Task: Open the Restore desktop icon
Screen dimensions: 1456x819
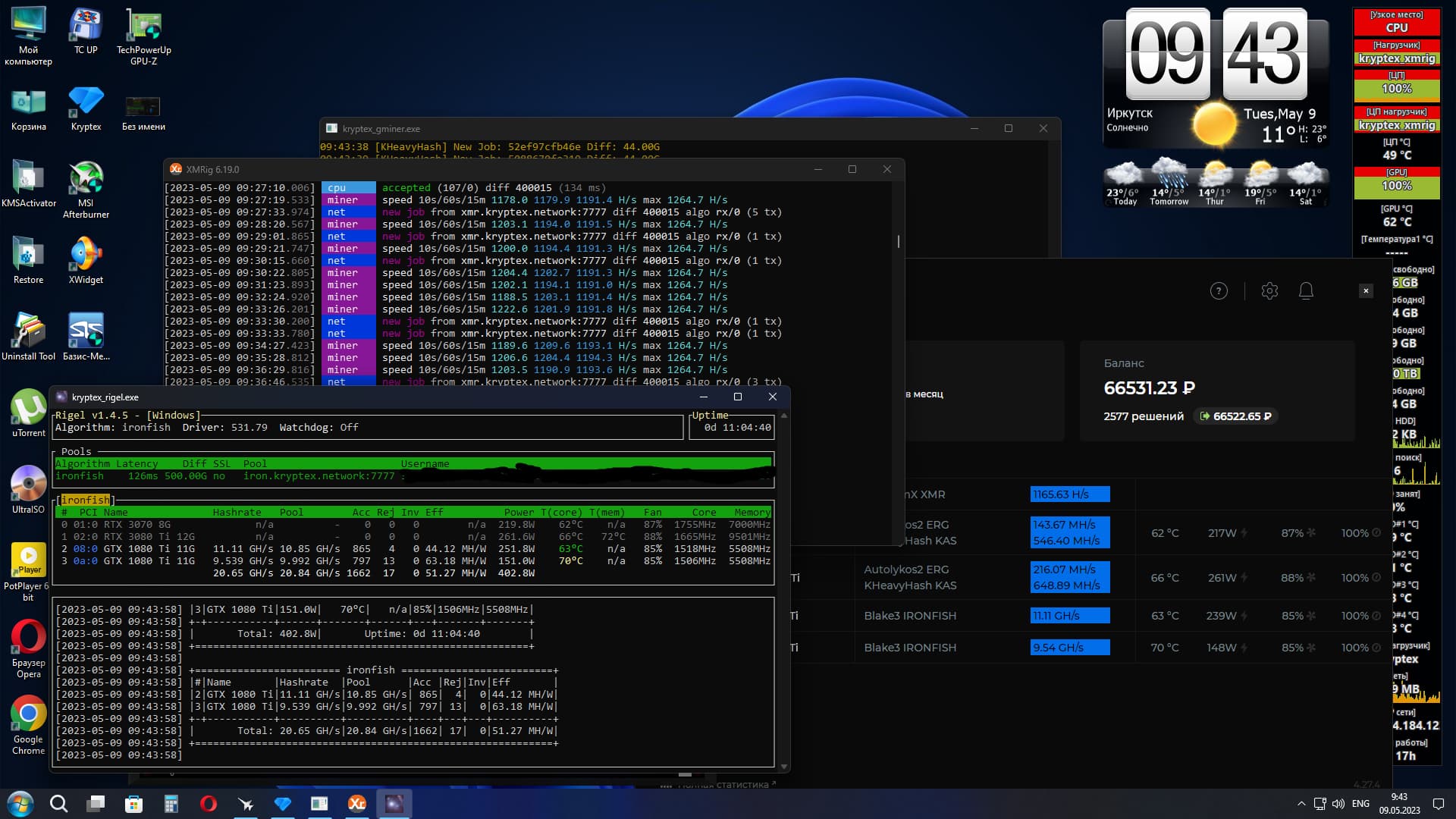Action: pos(28,260)
